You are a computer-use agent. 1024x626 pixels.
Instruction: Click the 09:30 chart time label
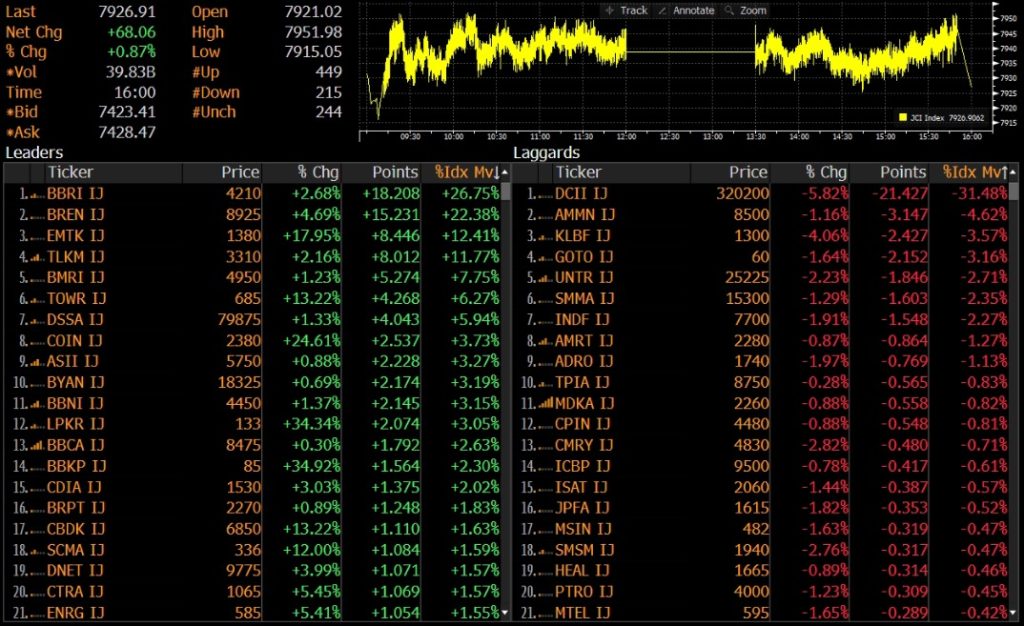pyautogui.click(x=410, y=136)
